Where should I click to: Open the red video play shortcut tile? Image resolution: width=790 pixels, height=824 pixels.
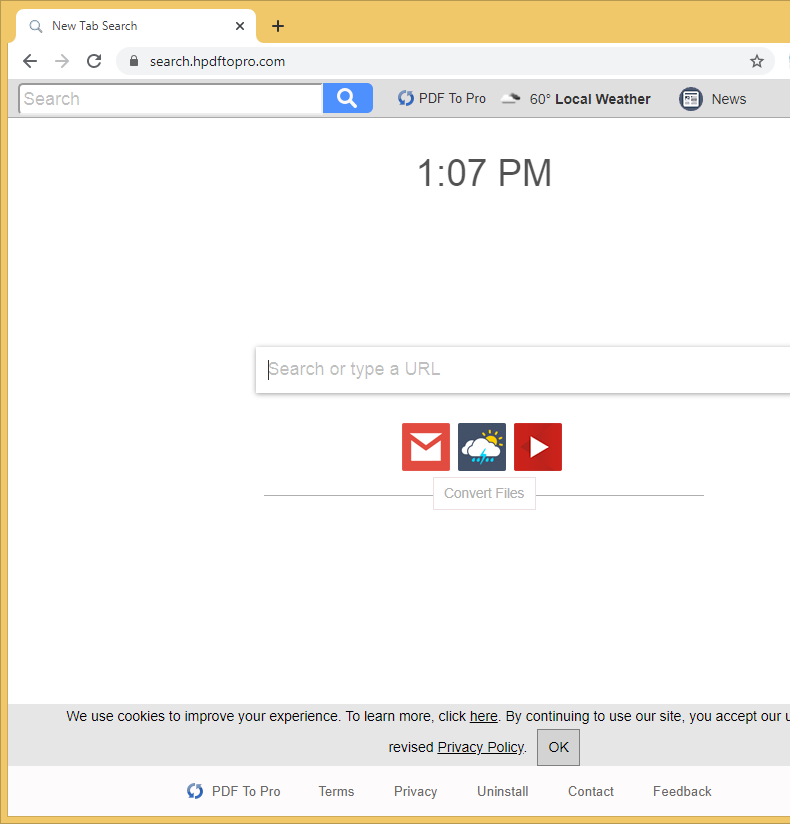click(538, 447)
